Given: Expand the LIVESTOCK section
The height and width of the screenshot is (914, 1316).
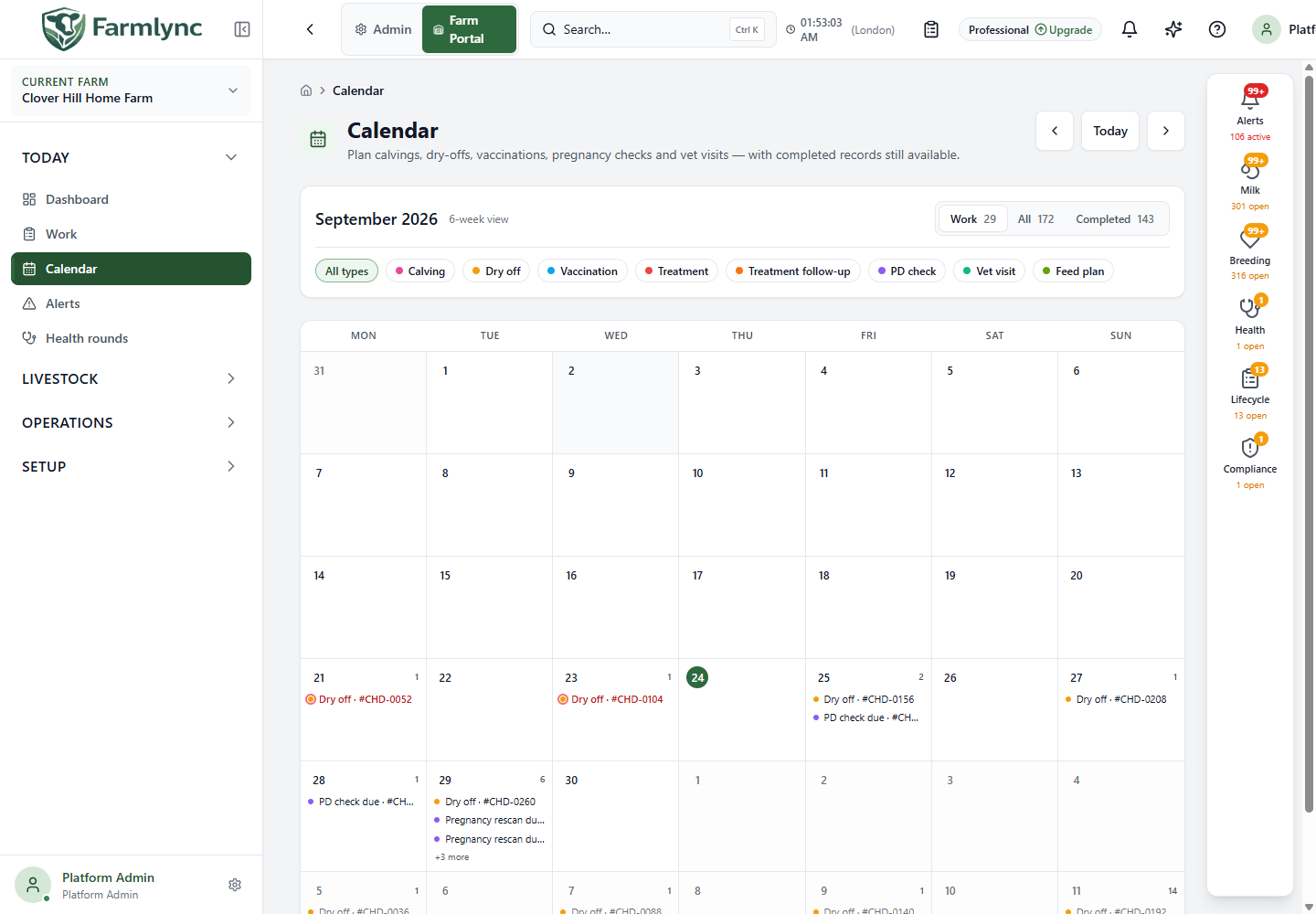Looking at the screenshot, I should (131, 378).
